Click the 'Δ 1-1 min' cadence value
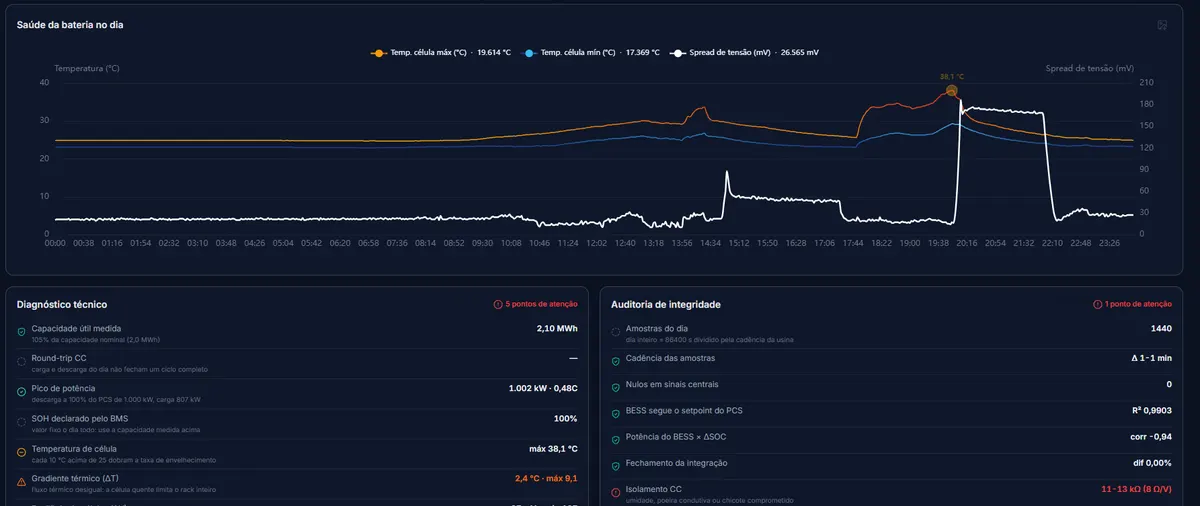 (x=1150, y=357)
